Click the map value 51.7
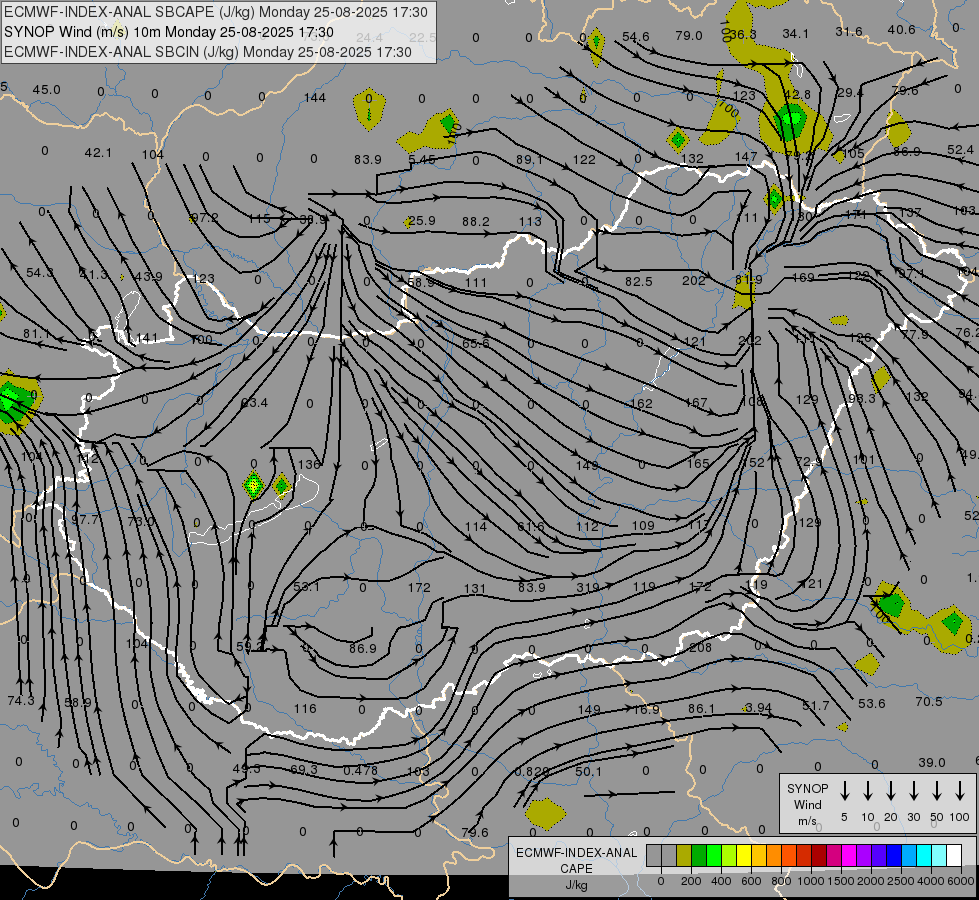 click(815, 706)
